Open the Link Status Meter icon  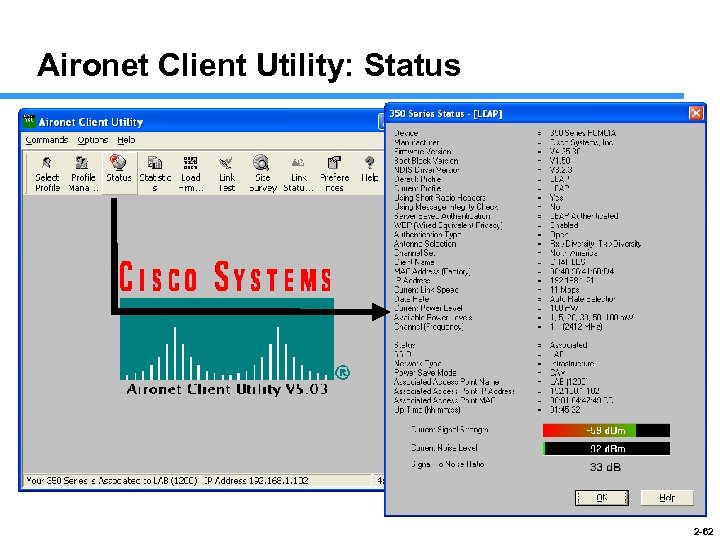click(x=298, y=174)
